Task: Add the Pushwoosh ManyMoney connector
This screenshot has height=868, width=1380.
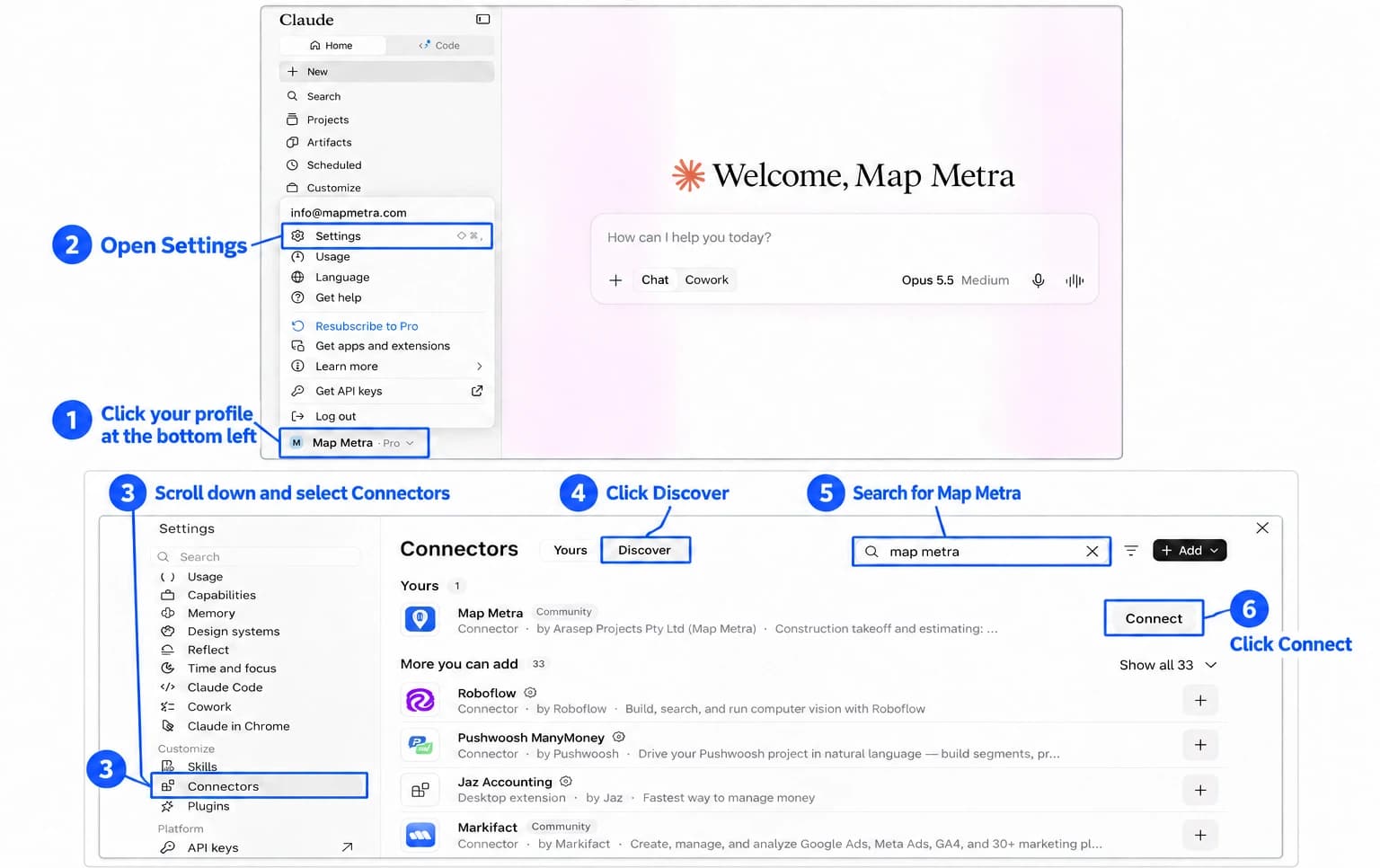Action: click(x=1200, y=745)
